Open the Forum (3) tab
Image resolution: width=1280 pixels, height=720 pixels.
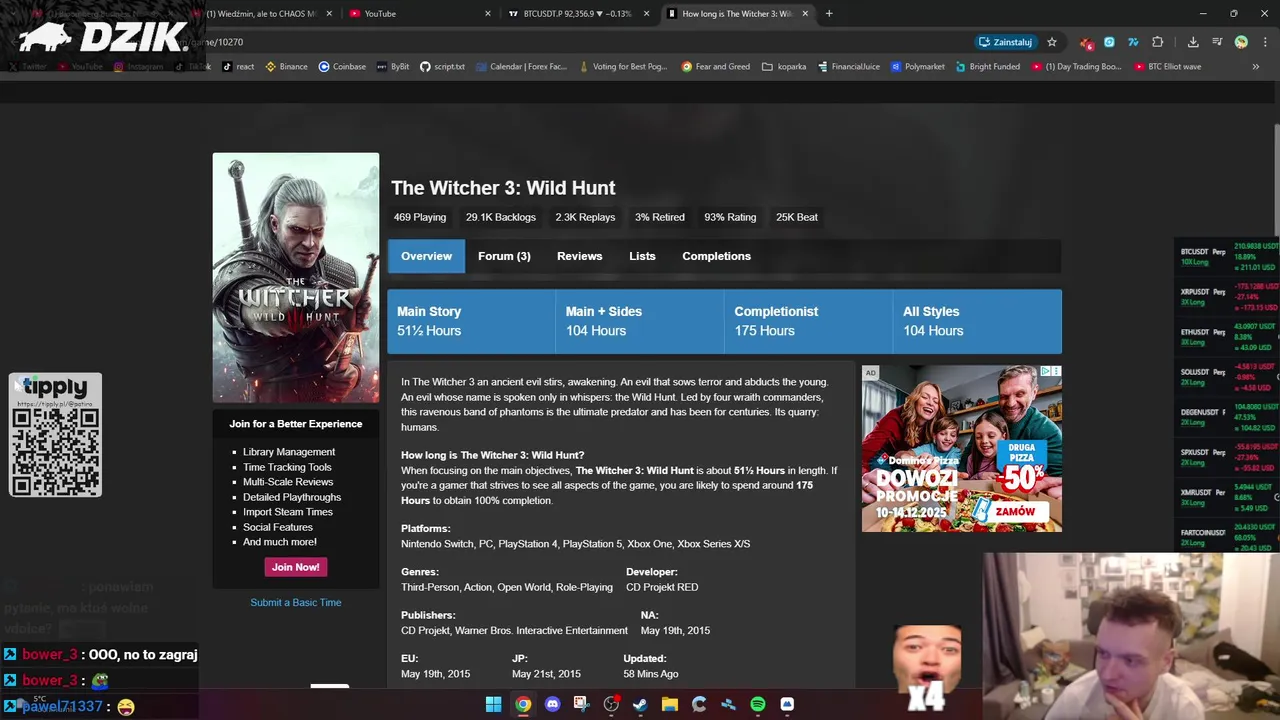point(504,256)
